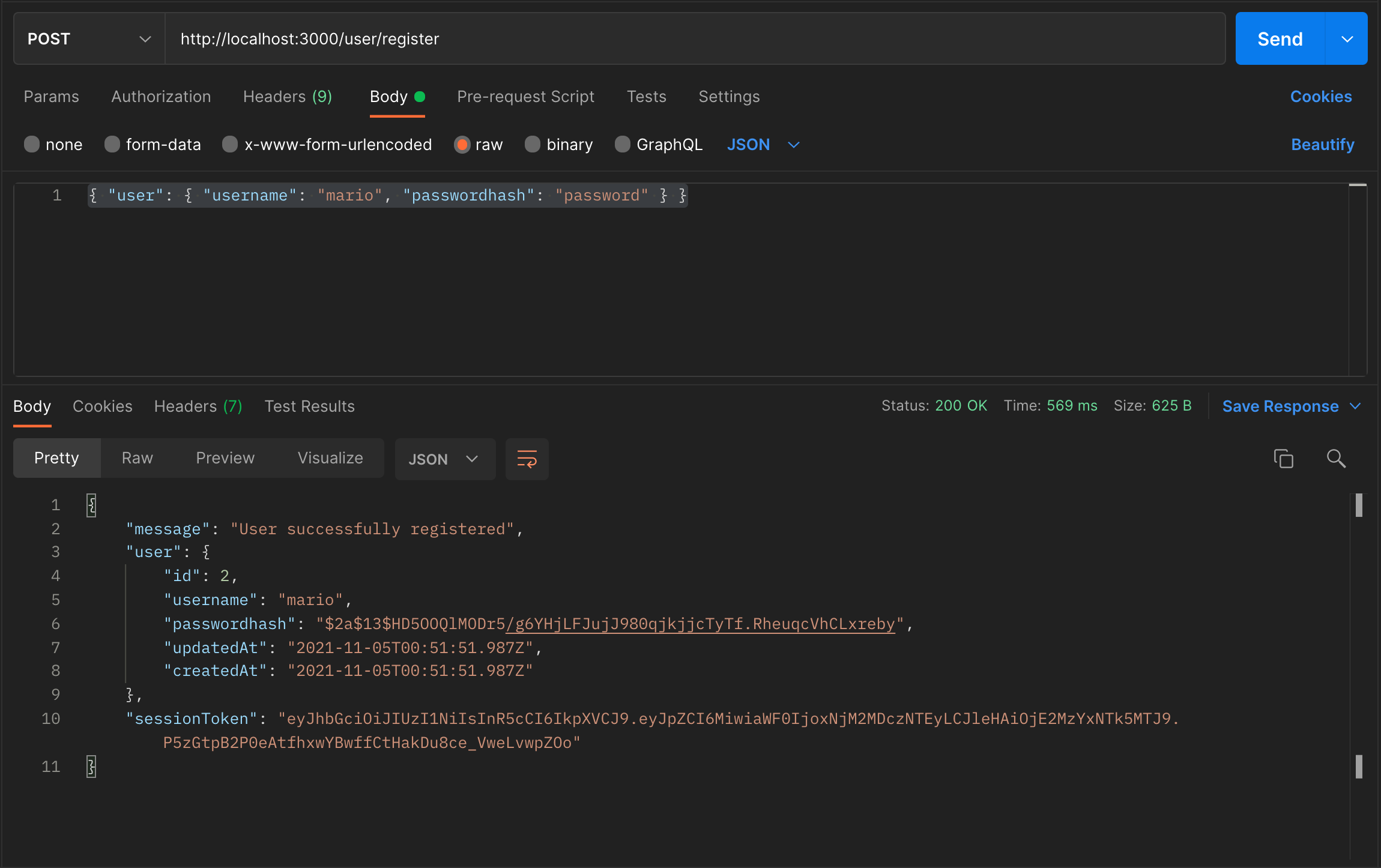Expand the Save Response dropdown

(x=1290, y=406)
